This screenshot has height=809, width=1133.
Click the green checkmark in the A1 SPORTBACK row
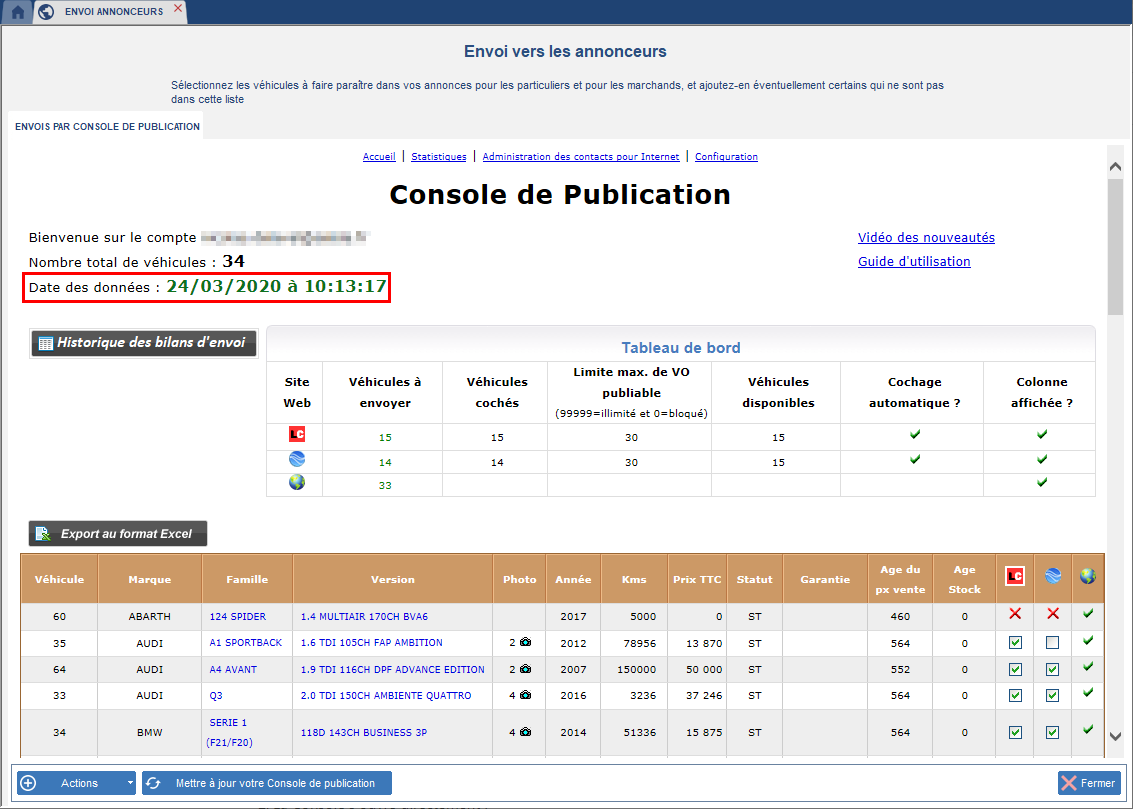pos(1088,641)
